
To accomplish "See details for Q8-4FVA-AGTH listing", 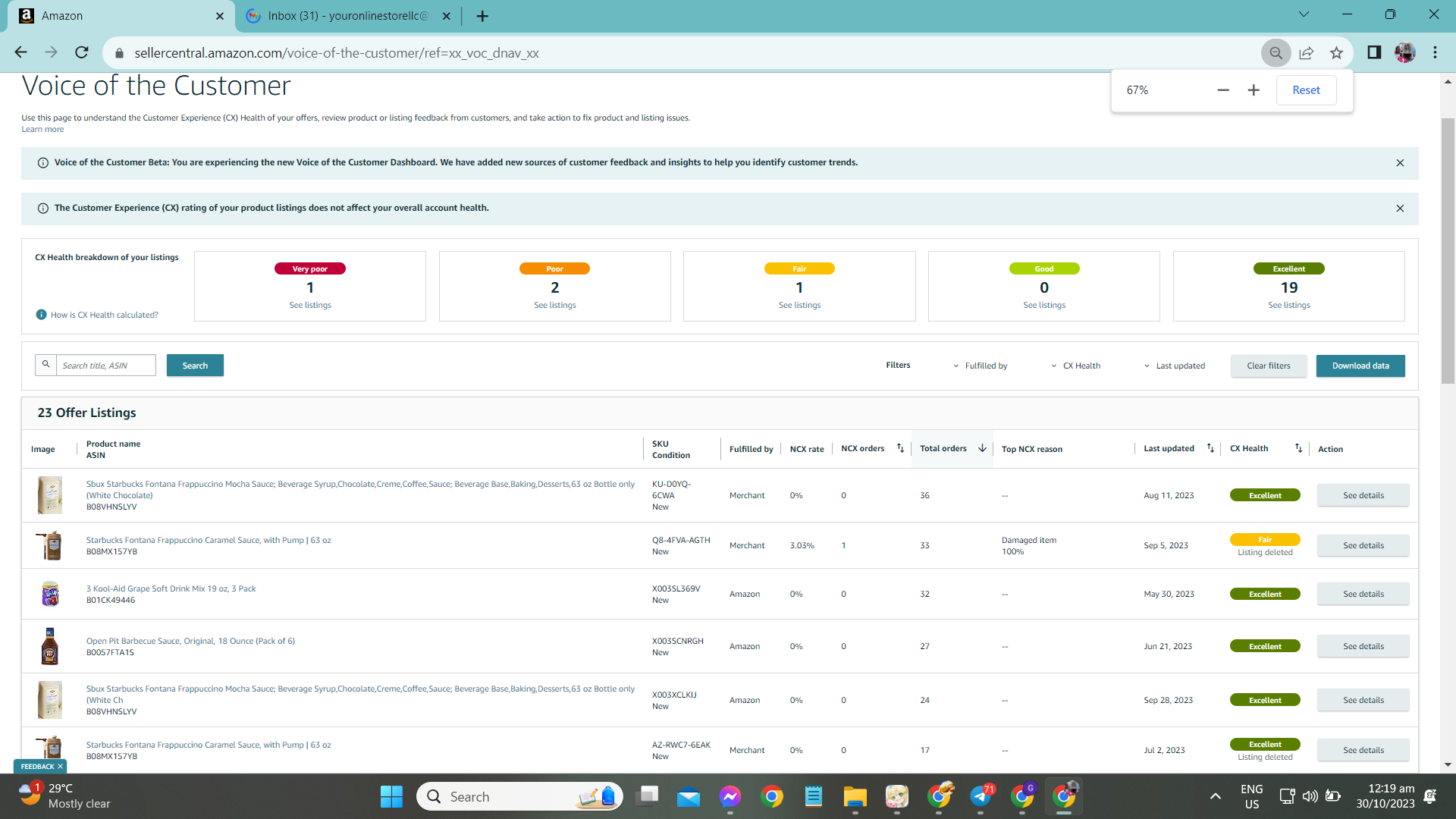I will coord(1363,545).
